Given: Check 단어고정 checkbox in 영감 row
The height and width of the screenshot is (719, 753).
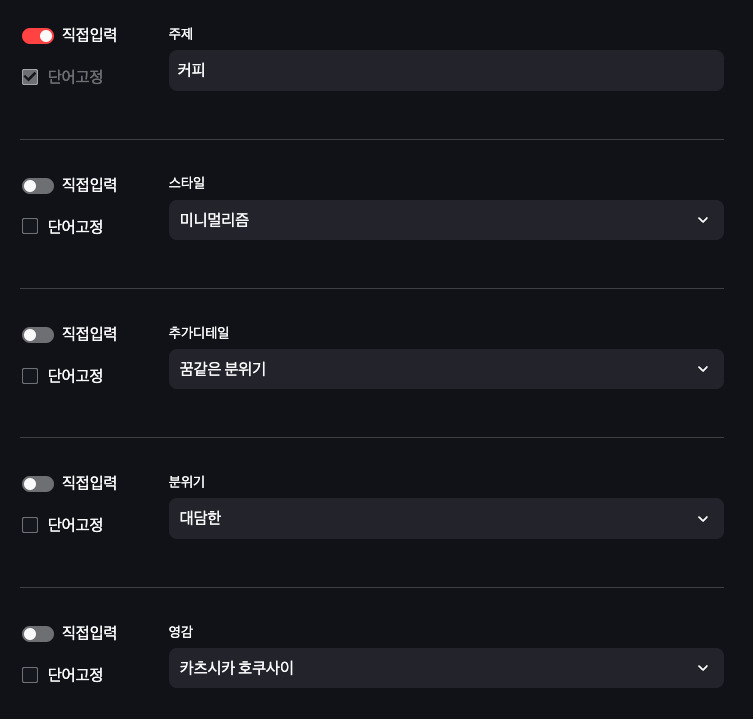Looking at the screenshot, I should pyautogui.click(x=30, y=675).
